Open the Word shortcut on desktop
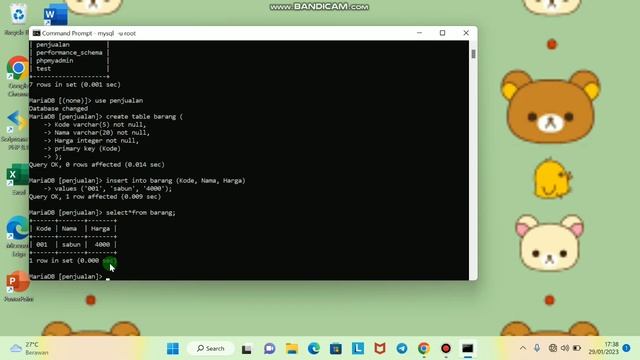Screen dimensions: 640x360 coord(56,15)
